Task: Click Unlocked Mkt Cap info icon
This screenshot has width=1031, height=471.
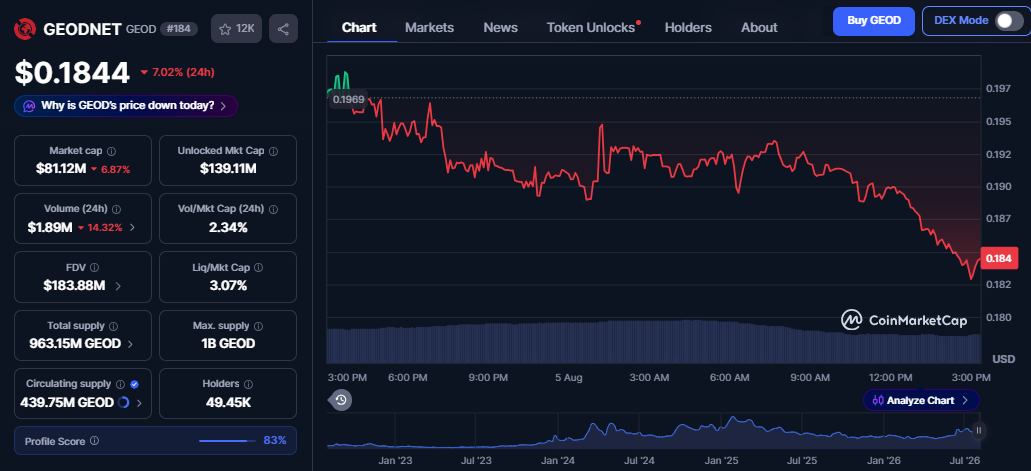Action: pos(274,151)
